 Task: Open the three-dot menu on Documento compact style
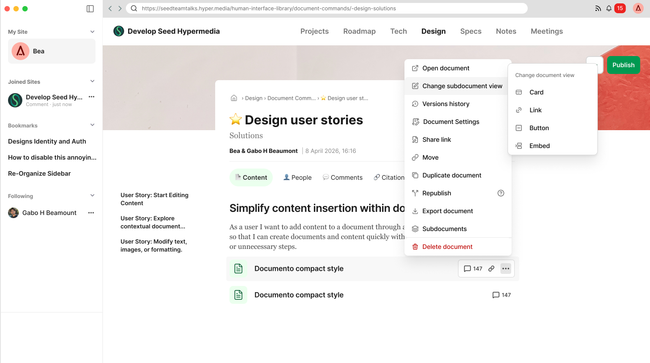(505, 269)
